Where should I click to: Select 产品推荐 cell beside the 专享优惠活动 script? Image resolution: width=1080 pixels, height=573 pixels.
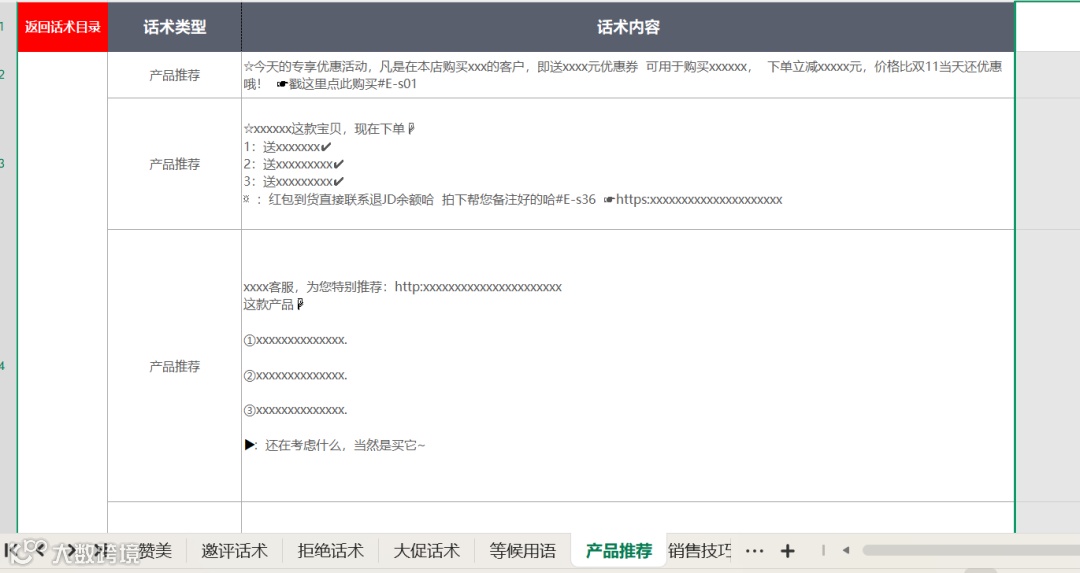[175, 75]
